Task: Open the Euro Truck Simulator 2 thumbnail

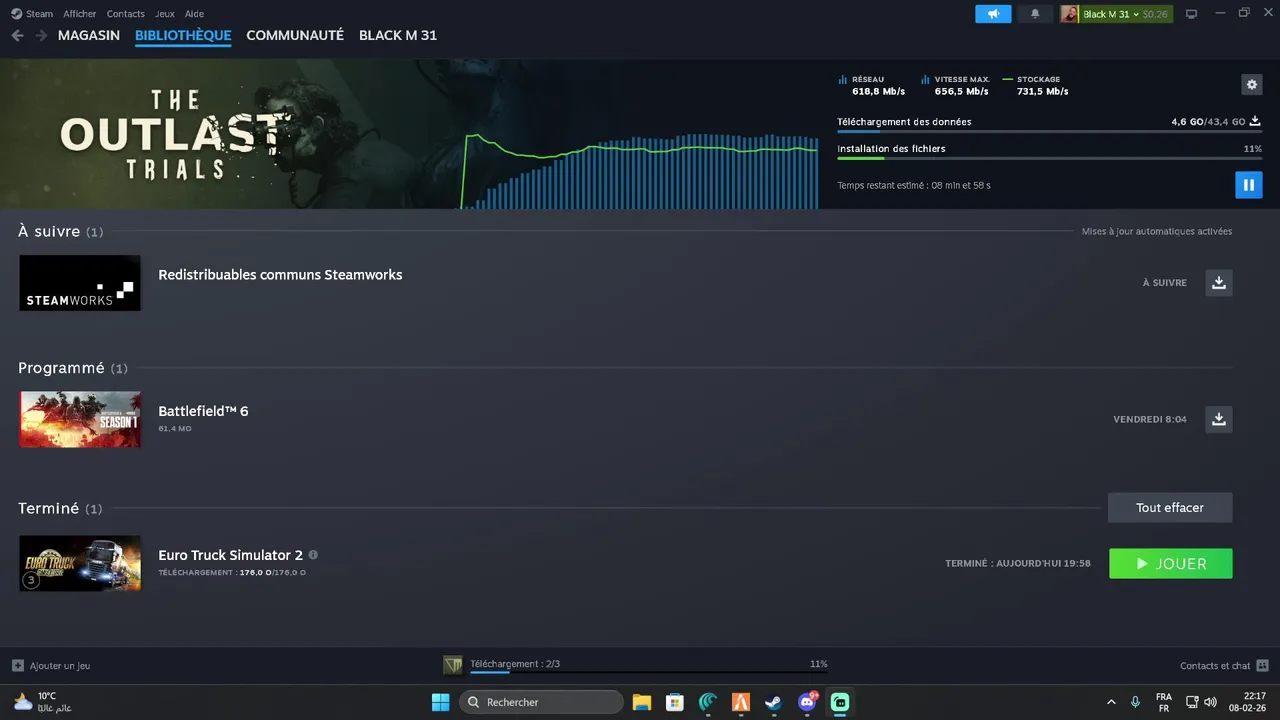Action: (80, 563)
